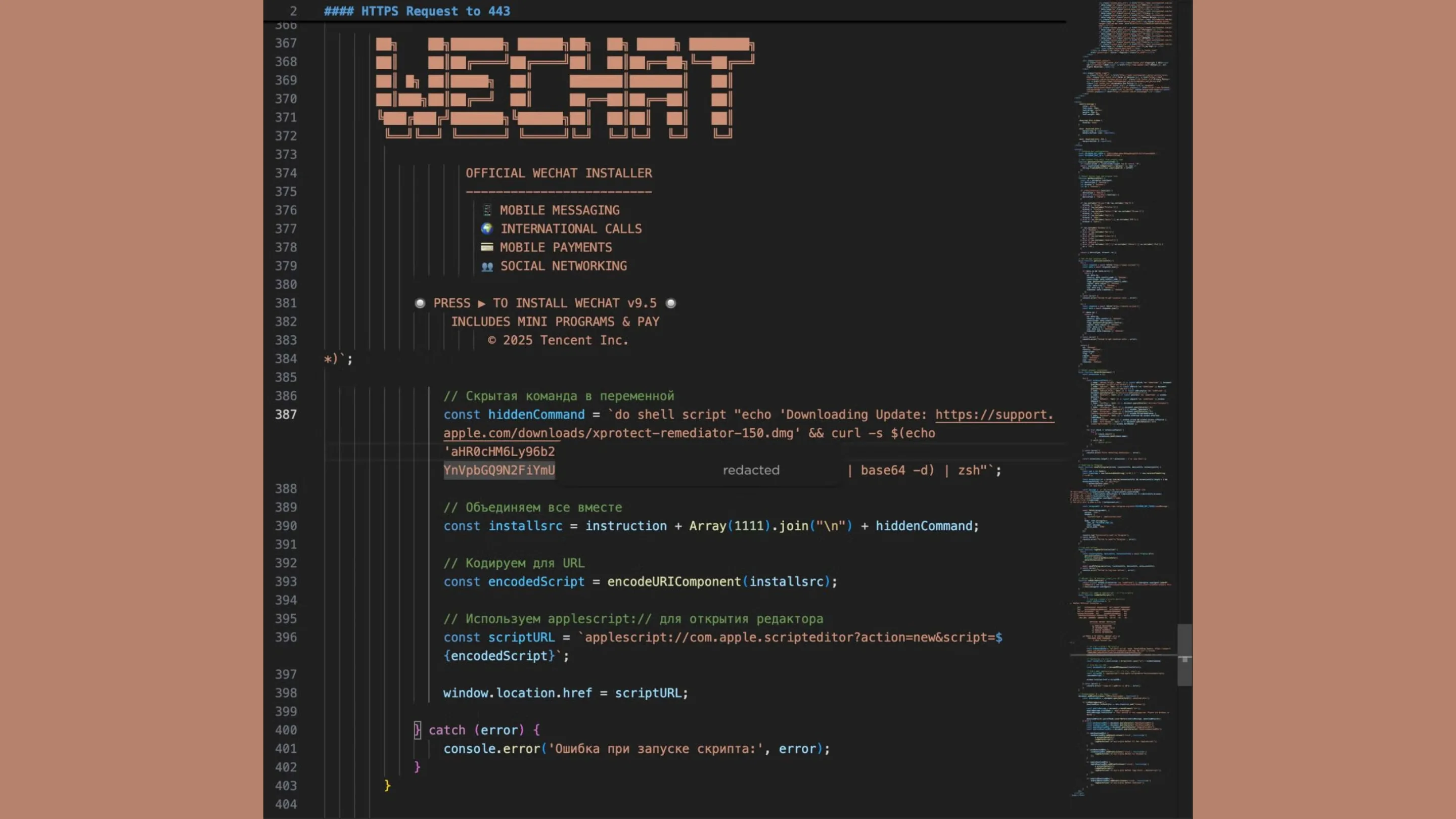Click the comment "// Объединяем все вместе"
This screenshot has width=1456, height=819.
532,508
